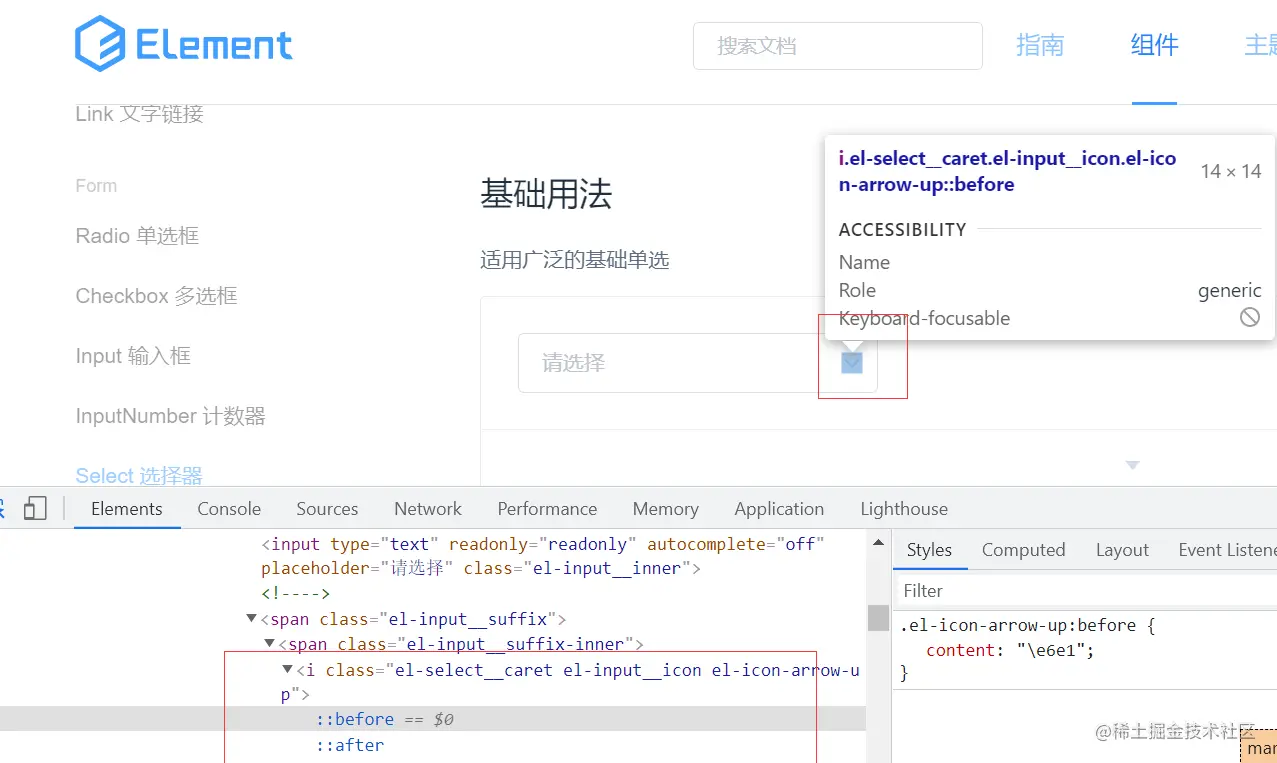Viewport: 1277px width, 763px height.
Task: Open the 请选择 select dropdown arrow
Action: (852, 363)
